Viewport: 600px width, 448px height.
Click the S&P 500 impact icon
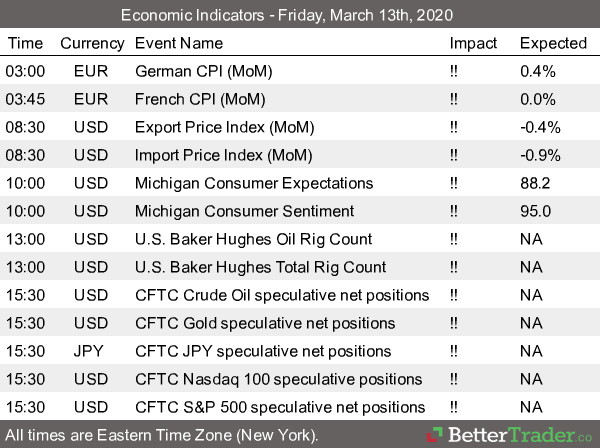455,407
